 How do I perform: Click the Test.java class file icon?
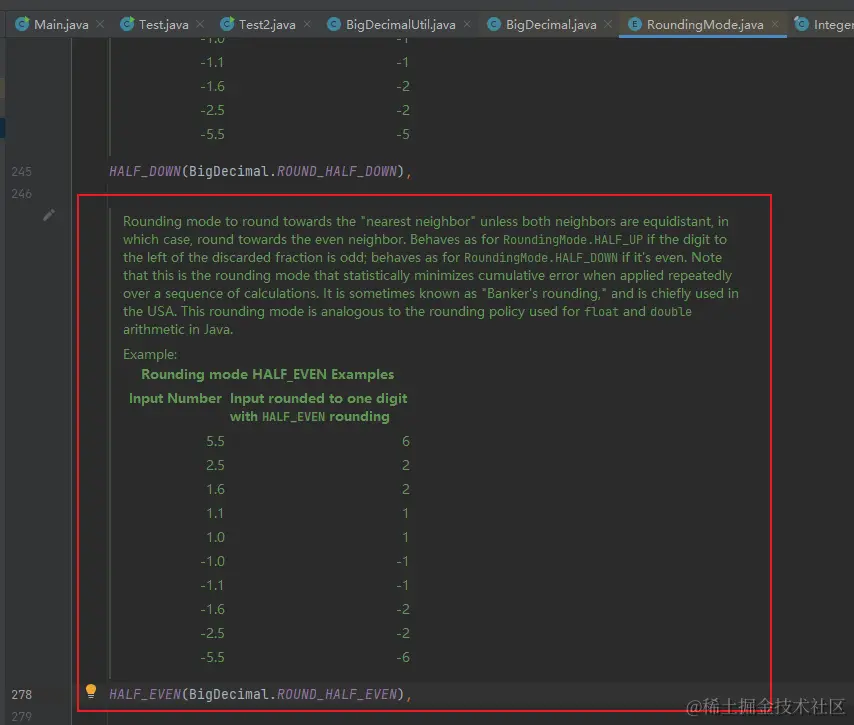click(x=127, y=24)
